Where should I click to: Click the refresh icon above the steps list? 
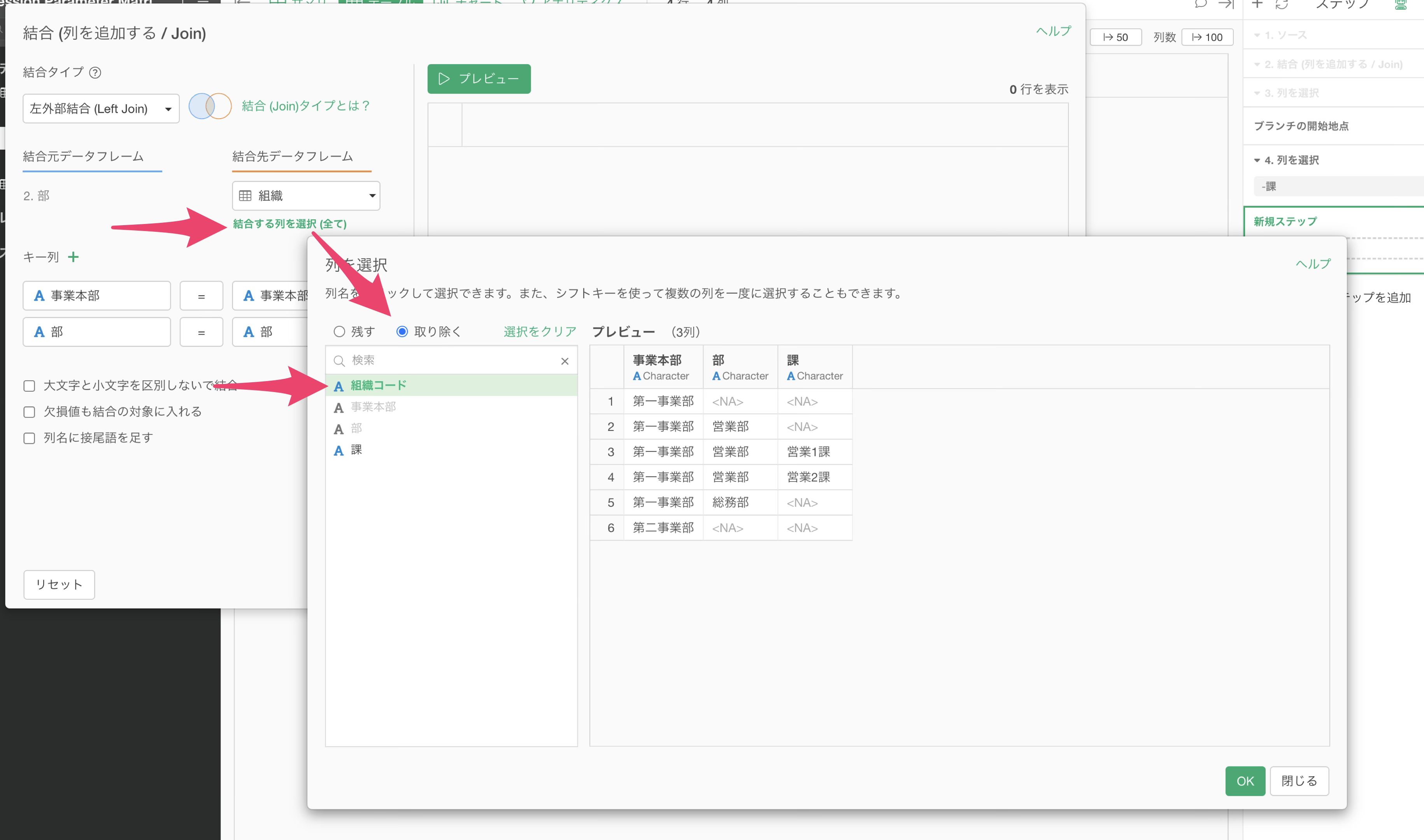pos(1282,5)
